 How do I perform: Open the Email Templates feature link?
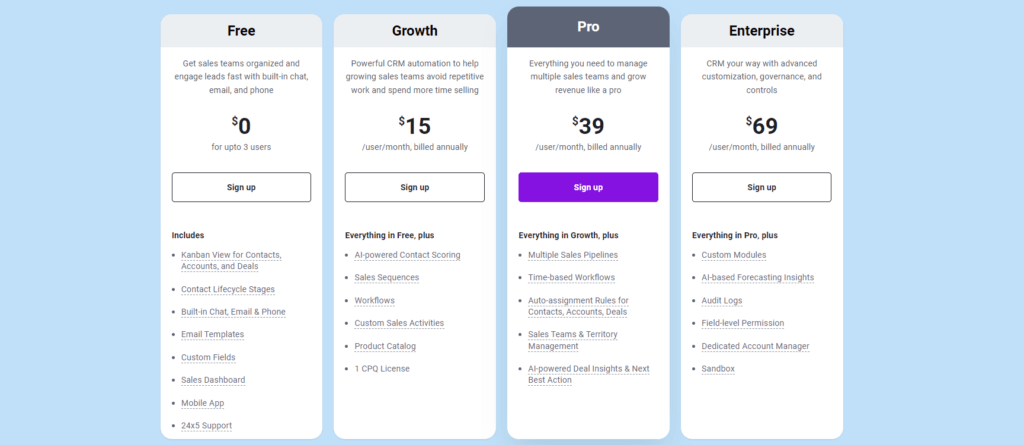pos(212,335)
